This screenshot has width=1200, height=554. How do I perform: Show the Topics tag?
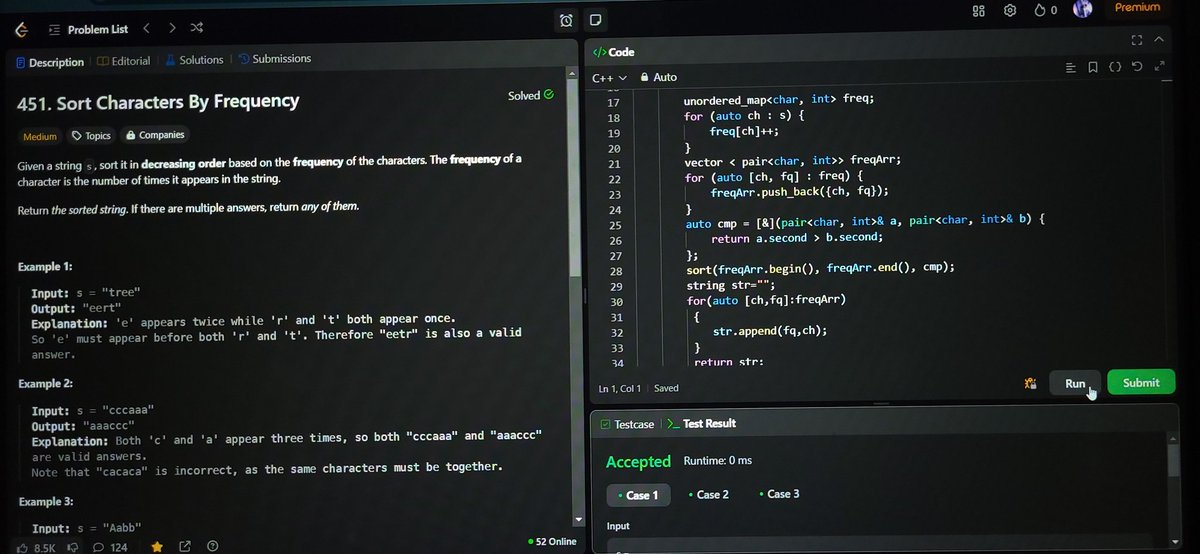tap(91, 136)
